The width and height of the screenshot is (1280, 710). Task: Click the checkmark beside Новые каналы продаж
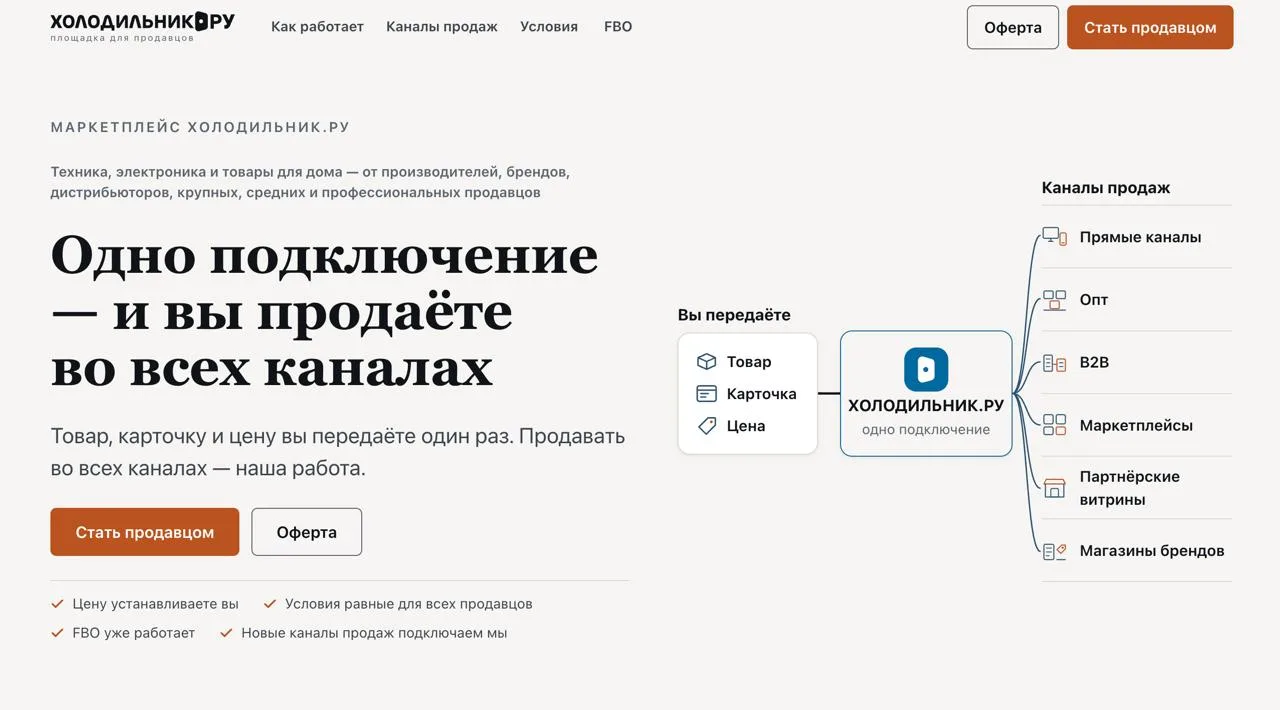click(226, 633)
